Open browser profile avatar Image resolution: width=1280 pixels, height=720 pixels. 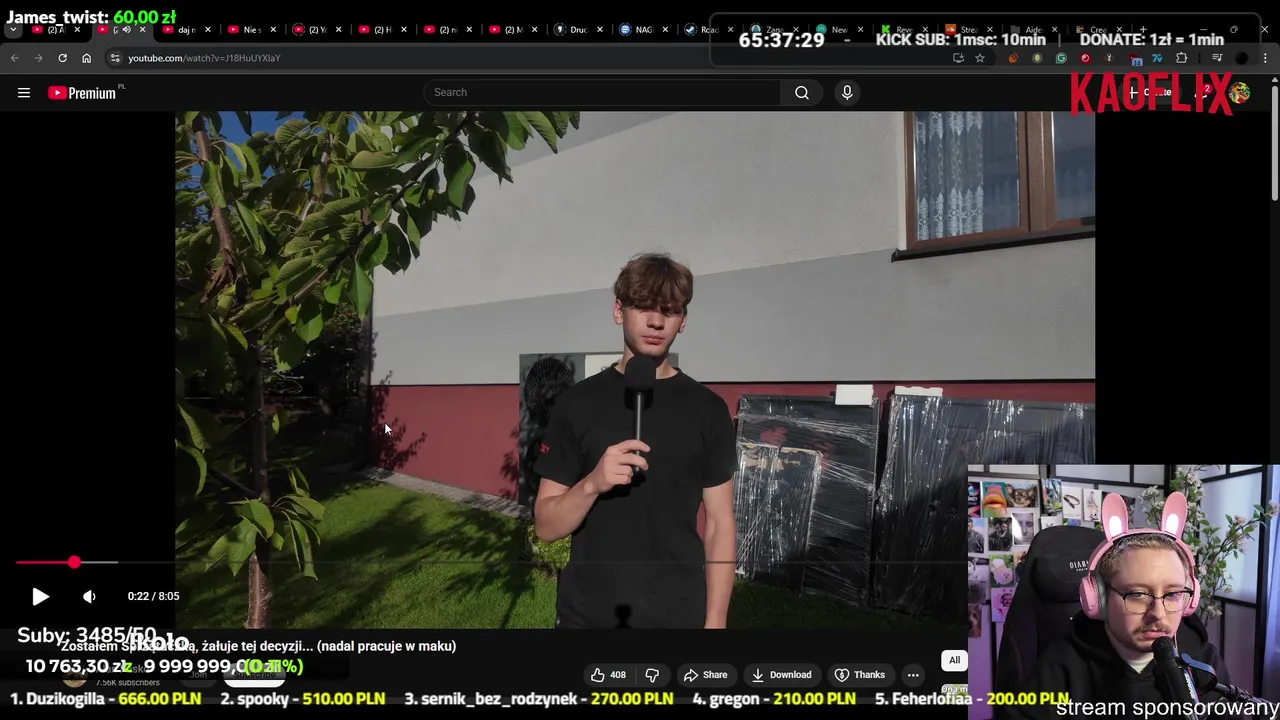pos(1241,58)
